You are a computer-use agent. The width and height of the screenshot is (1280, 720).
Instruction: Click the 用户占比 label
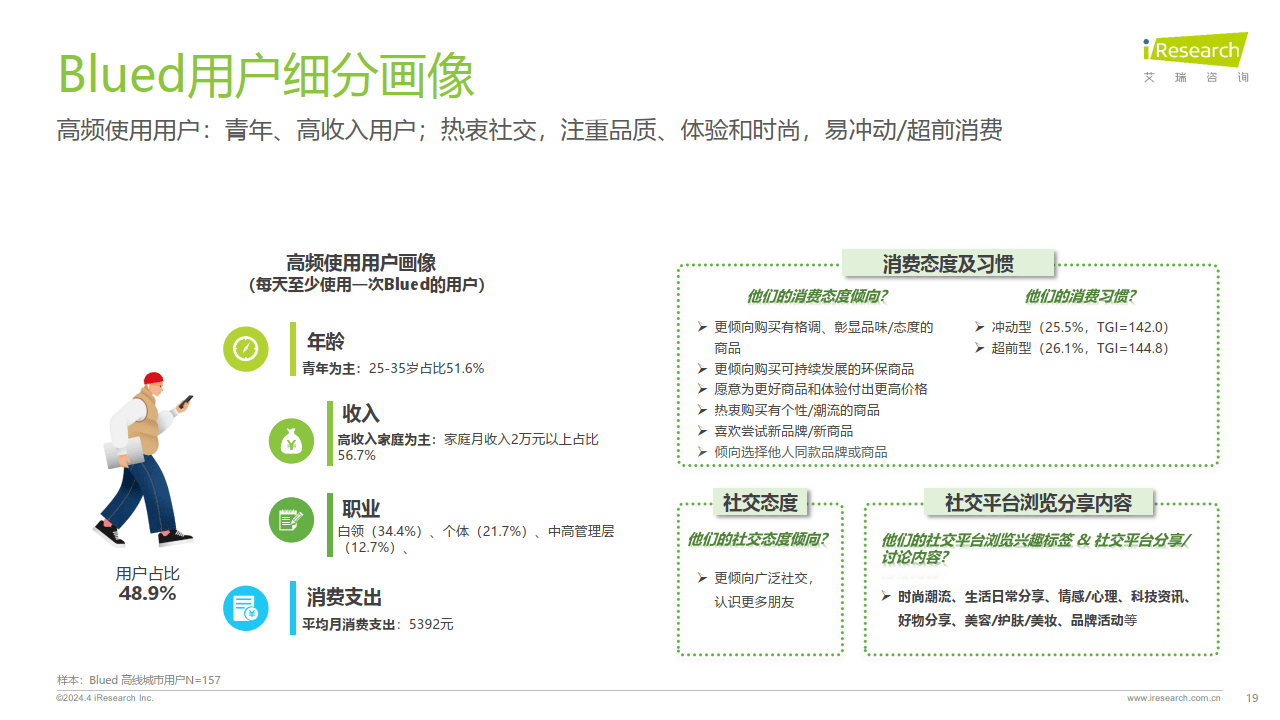[x=148, y=574]
